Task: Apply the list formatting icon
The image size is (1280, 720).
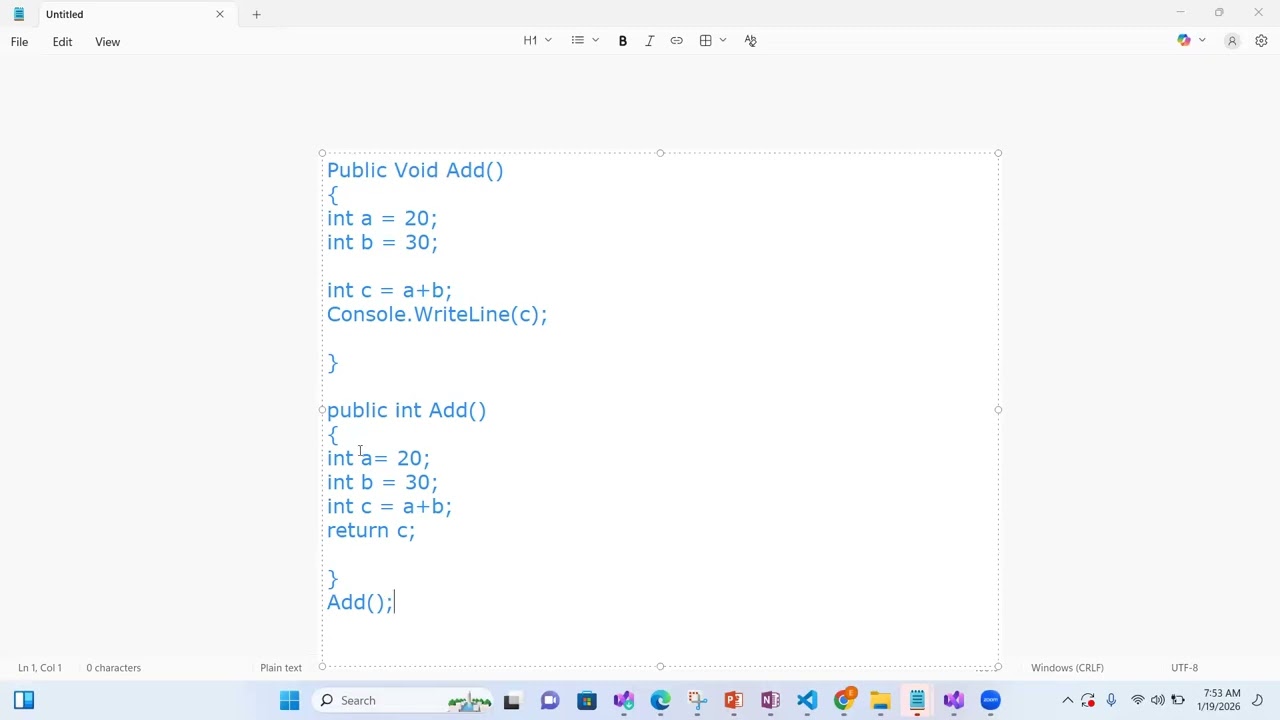Action: pyautogui.click(x=578, y=41)
